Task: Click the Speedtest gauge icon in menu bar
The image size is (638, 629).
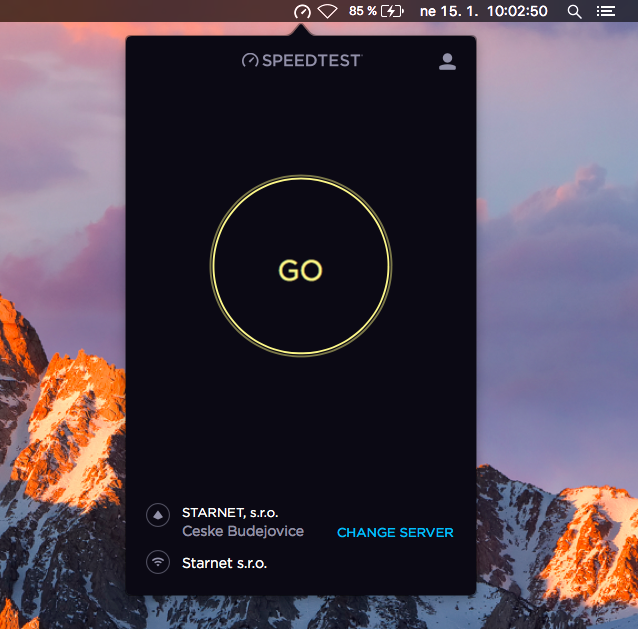Action: [x=302, y=11]
